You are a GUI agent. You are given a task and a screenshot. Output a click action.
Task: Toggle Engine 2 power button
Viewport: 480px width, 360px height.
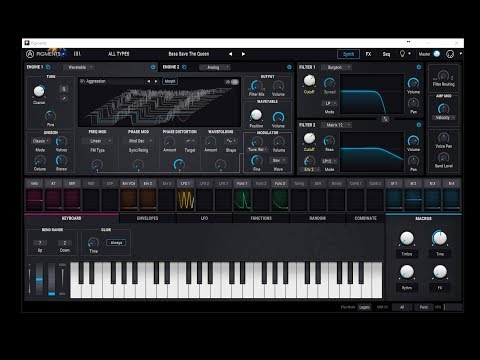coord(289,67)
